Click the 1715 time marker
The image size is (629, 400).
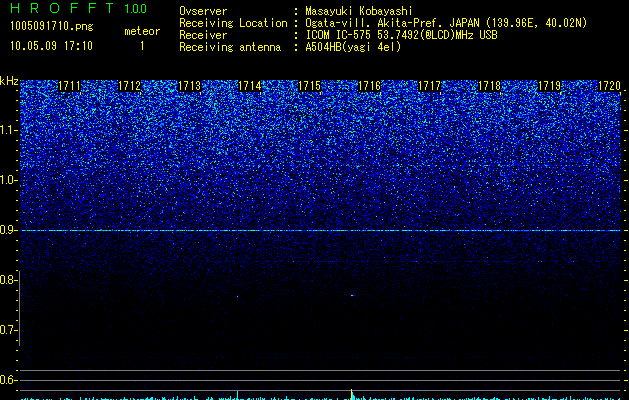tap(310, 86)
